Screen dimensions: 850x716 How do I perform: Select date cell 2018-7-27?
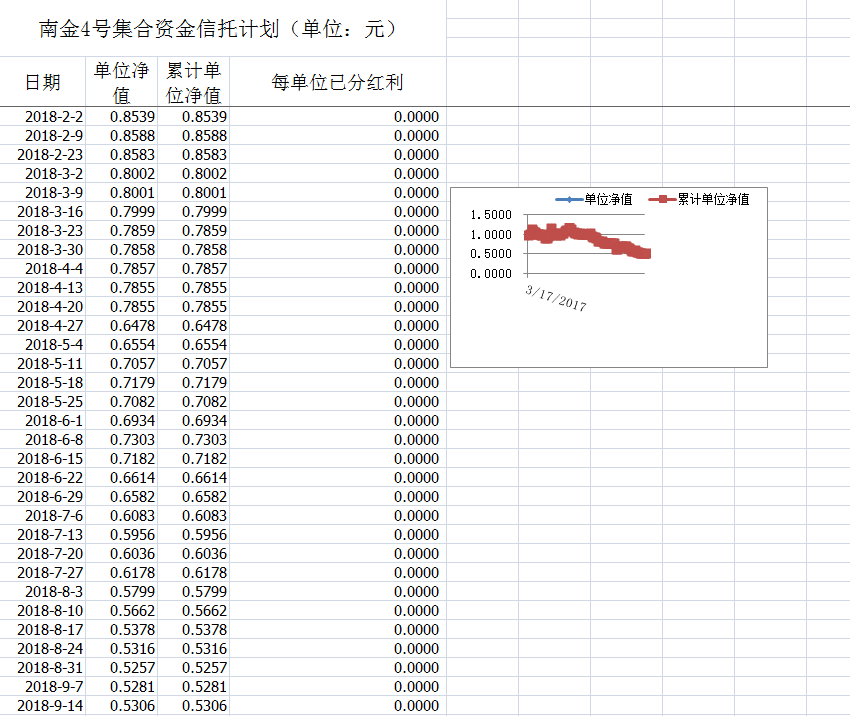pyautogui.click(x=42, y=572)
